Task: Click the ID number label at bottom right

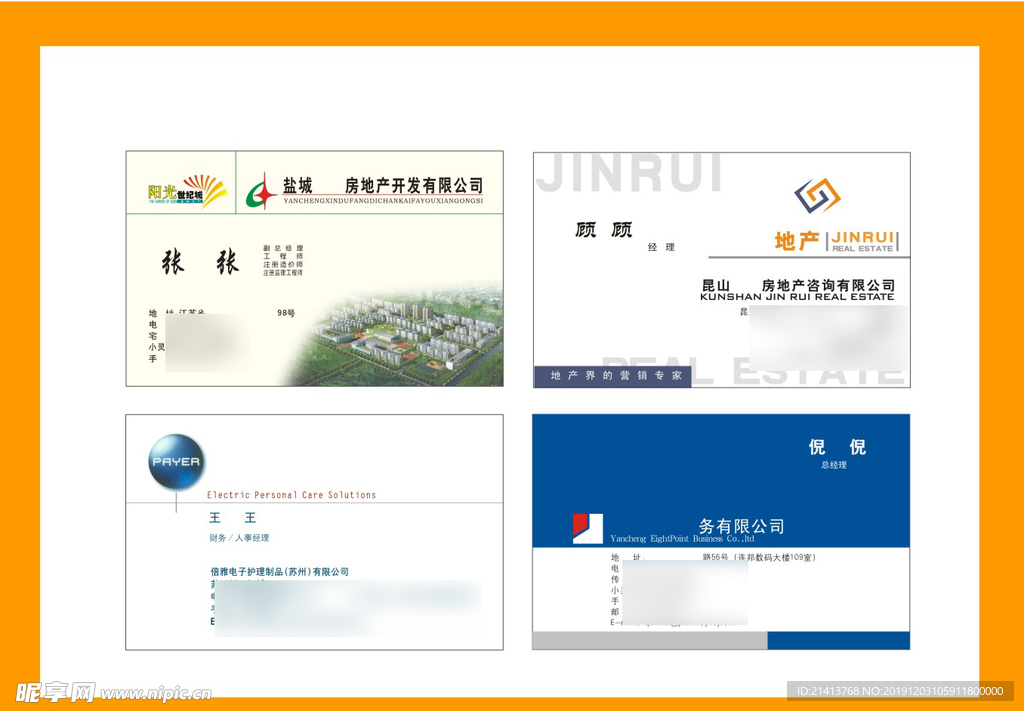Action: point(900,691)
